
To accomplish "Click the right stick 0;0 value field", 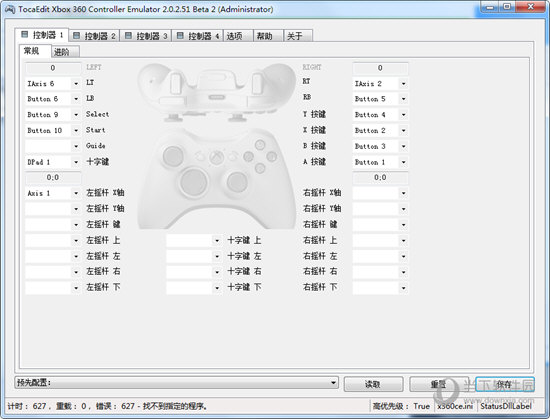I will coord(380,177).
